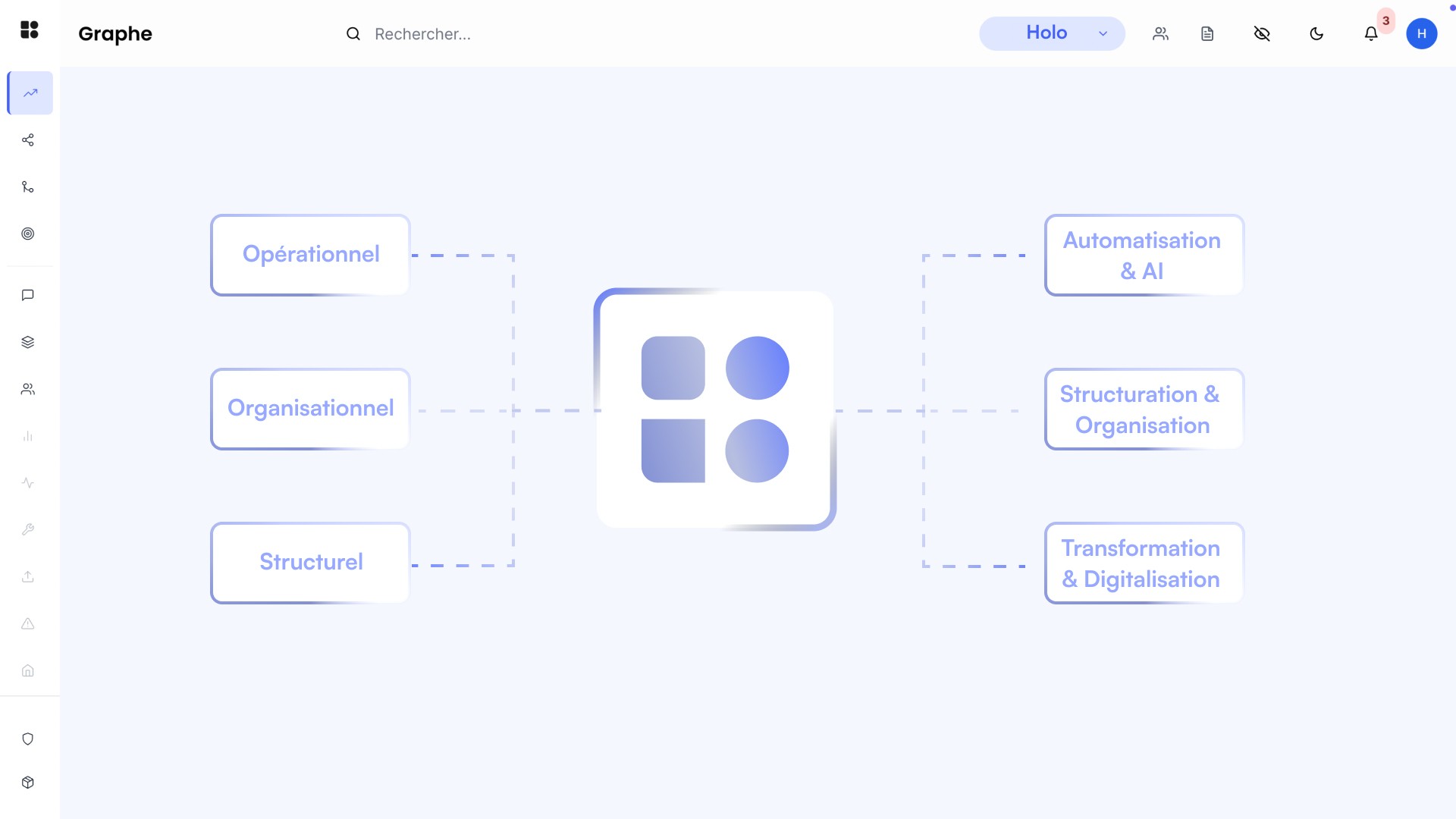Open the home sidebar icon

click(x=28, y=670)
